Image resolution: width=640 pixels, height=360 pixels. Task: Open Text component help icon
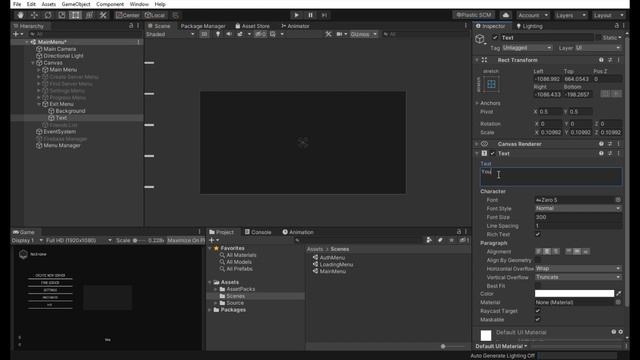coord(601,153)
